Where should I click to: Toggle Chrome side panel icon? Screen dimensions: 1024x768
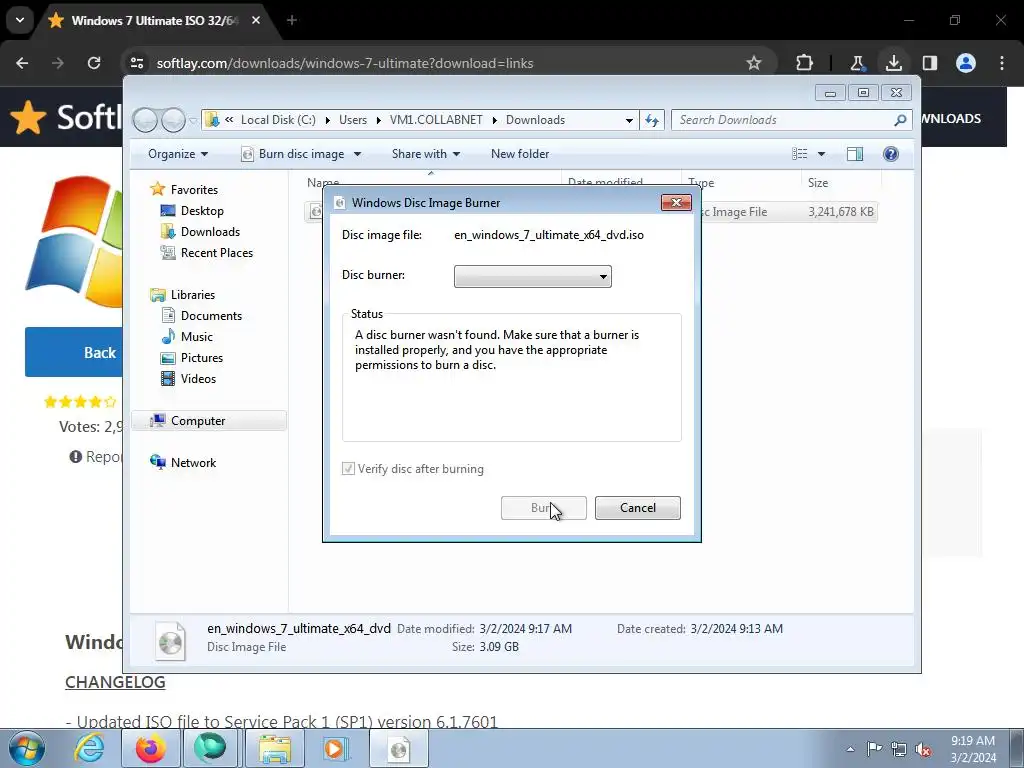929,63
